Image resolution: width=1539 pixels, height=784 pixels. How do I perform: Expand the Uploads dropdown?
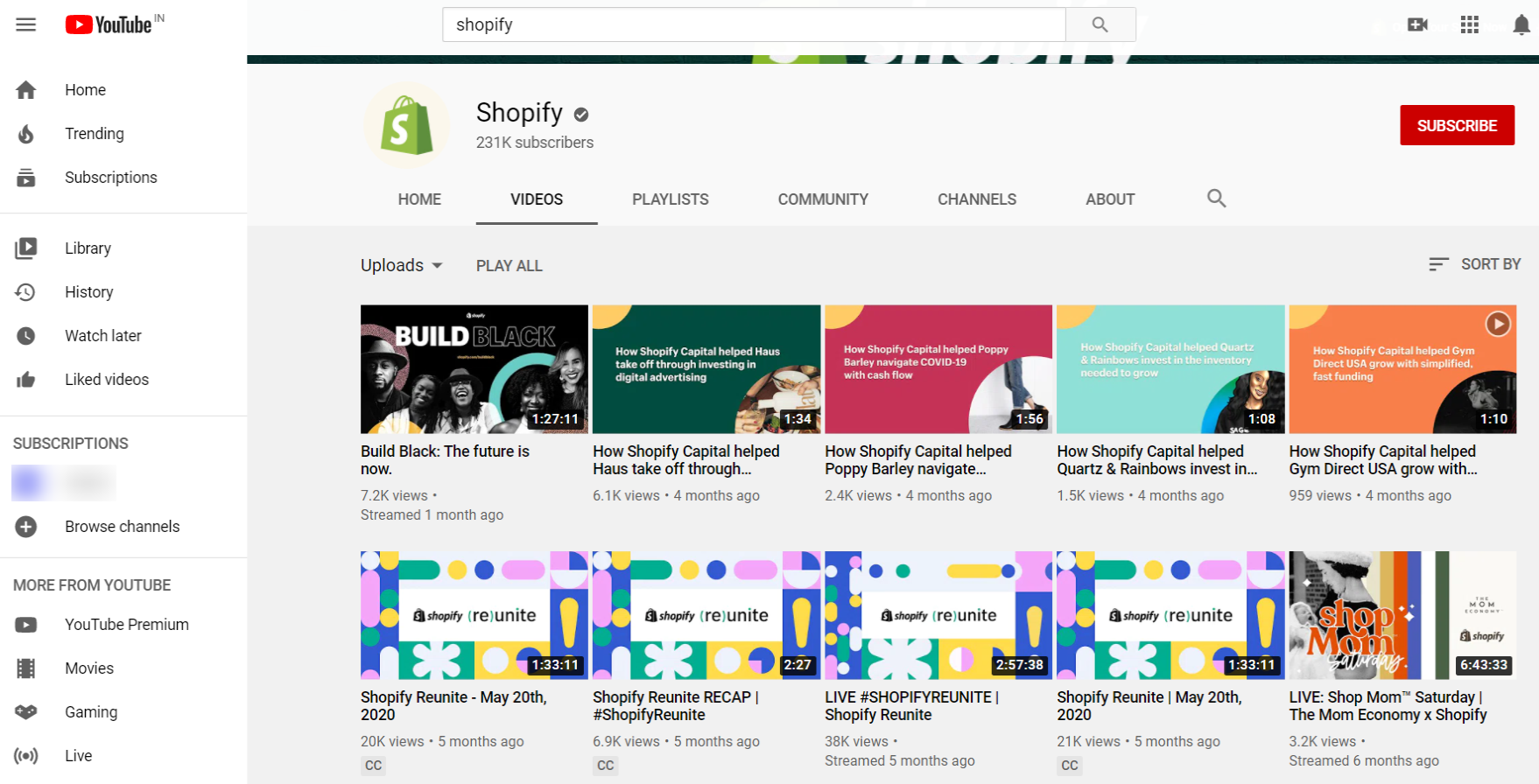pos(402,265)
